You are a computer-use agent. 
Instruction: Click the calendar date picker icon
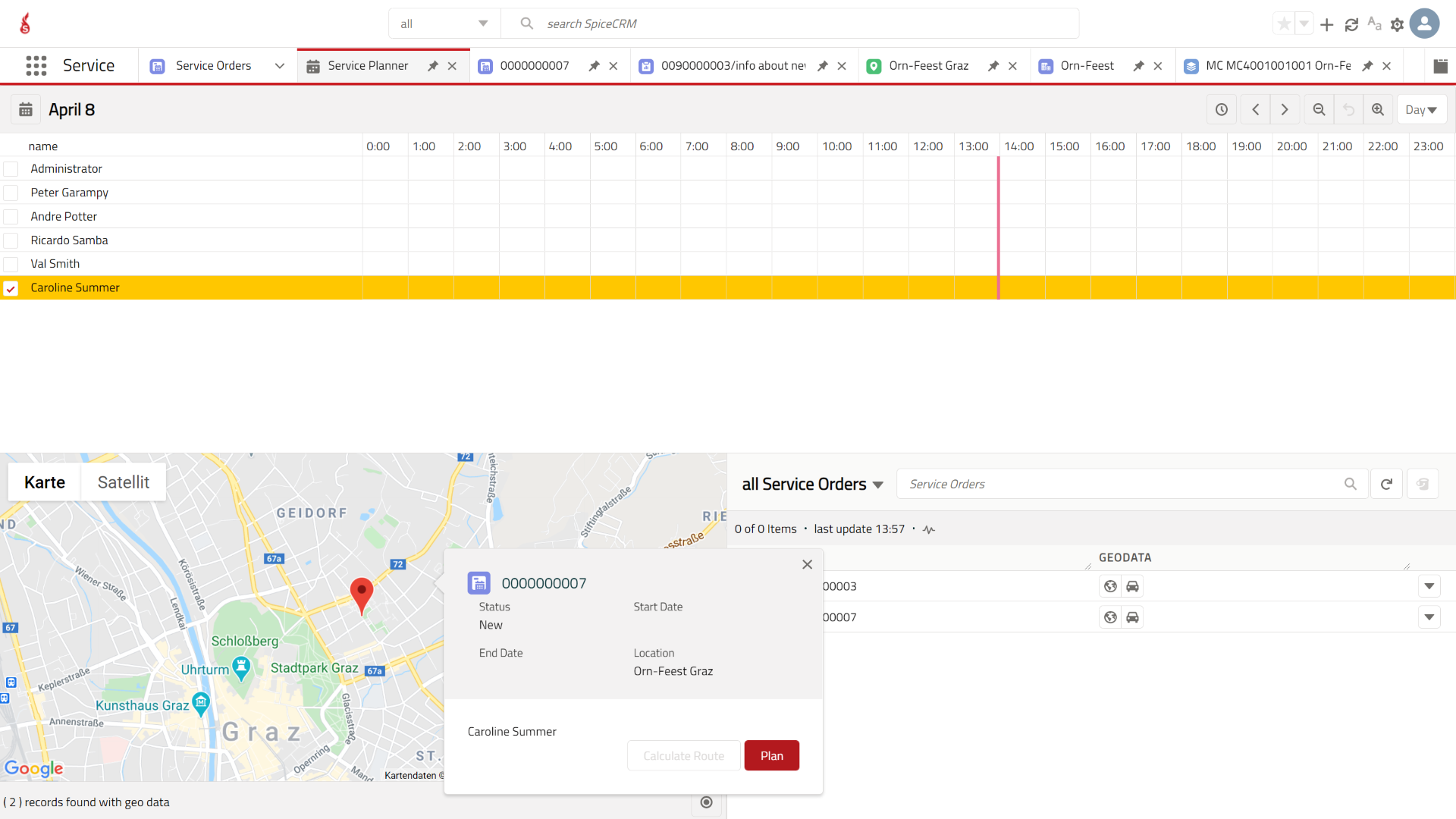click(26, 110)
